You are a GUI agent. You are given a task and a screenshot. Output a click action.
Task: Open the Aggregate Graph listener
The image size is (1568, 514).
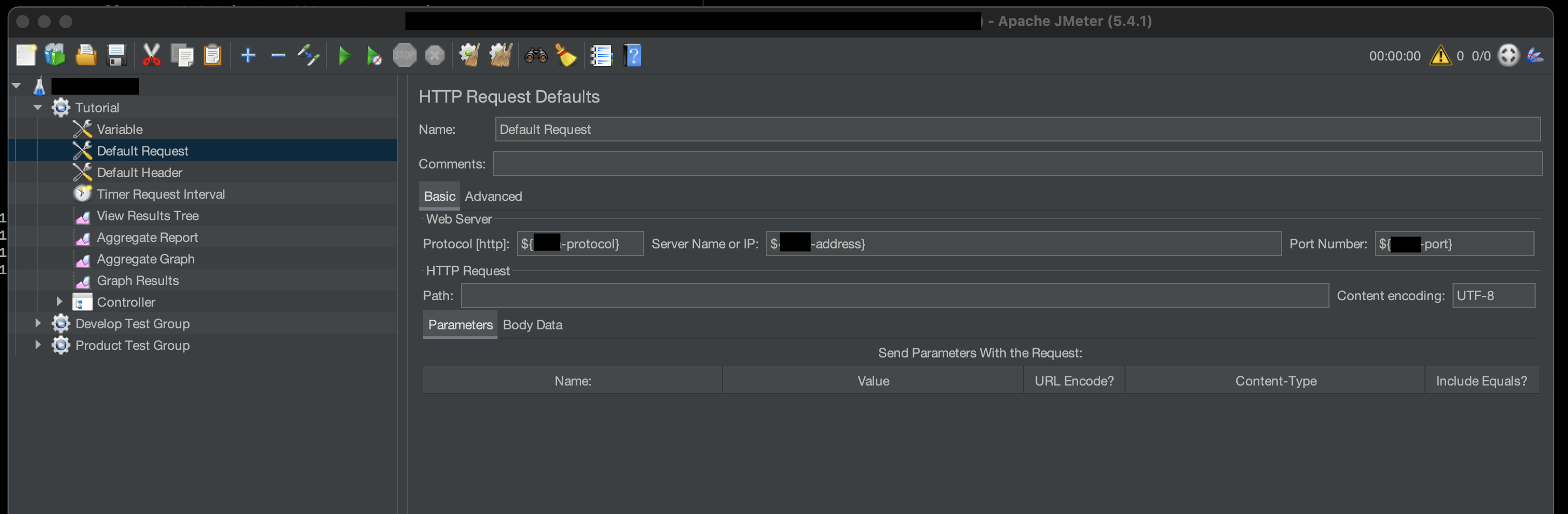tap(146, 259)
